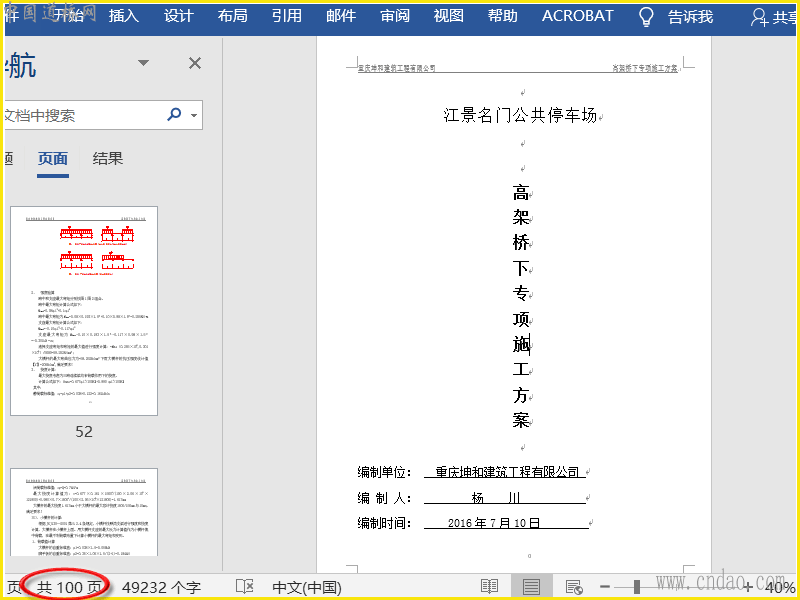Viewport: 800px width, 600px height.
Task: Click the zoom slider handle
Action: click(637, 587)
